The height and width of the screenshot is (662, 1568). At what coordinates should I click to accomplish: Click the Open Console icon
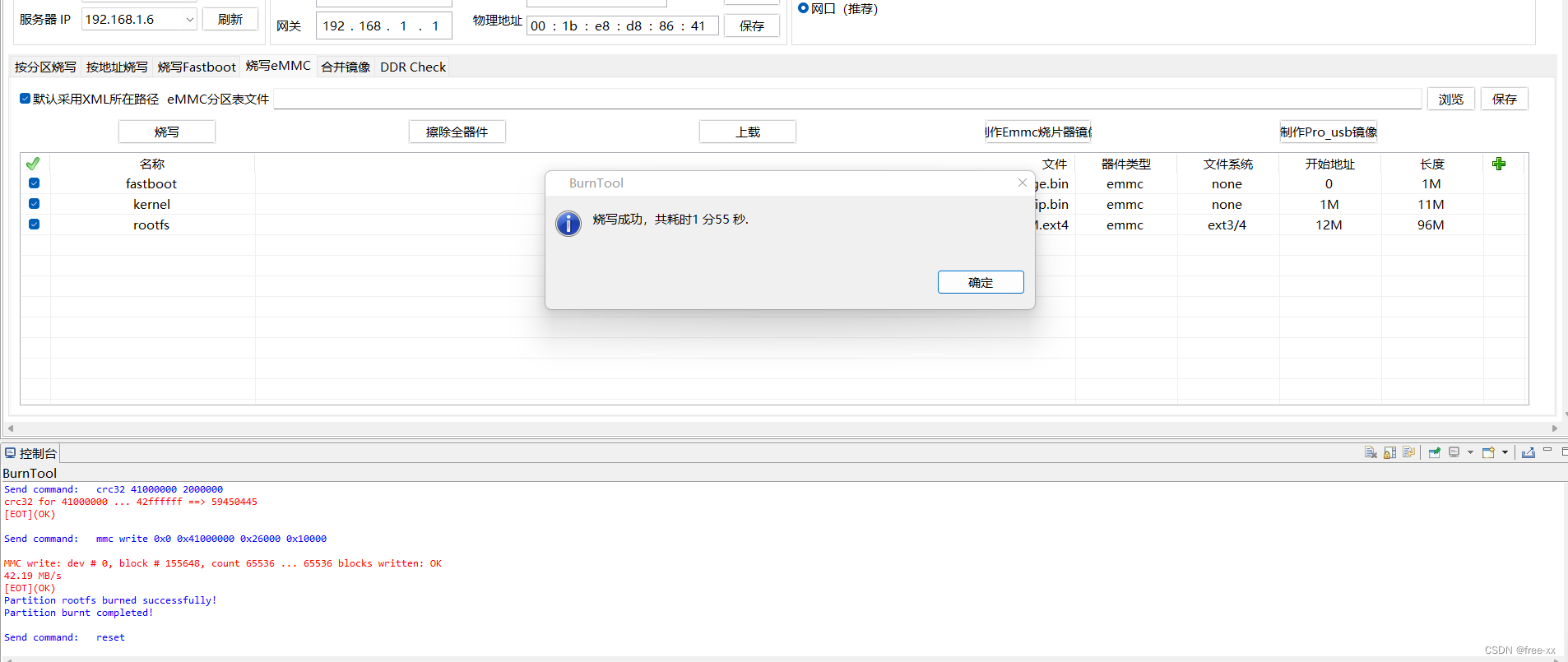pos(1488,452)
